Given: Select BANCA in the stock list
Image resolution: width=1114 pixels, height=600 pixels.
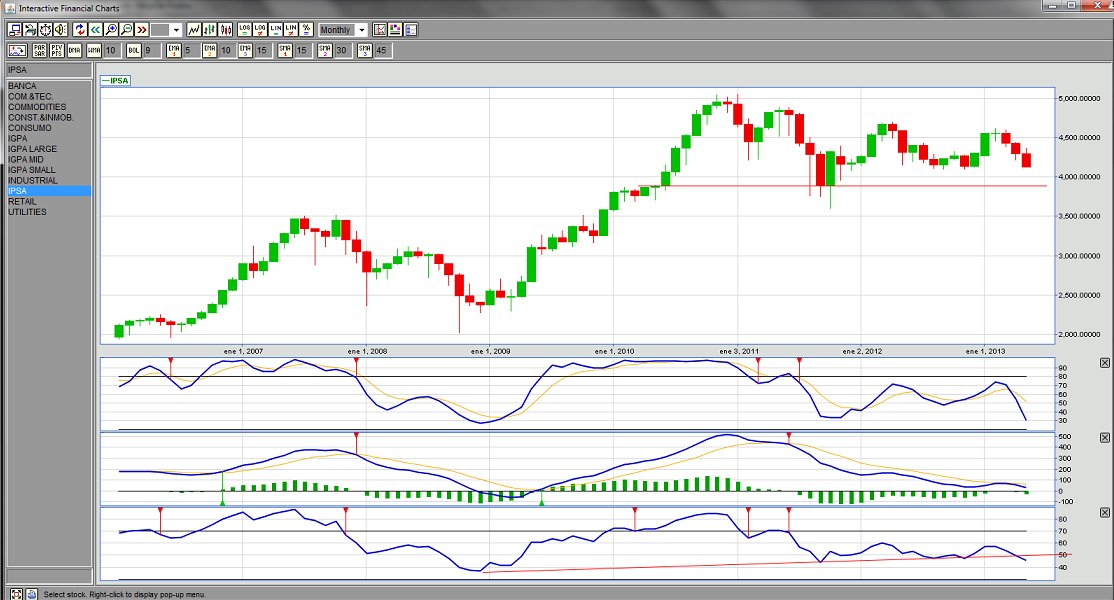Looking at the screenshot, I should 22,86.
